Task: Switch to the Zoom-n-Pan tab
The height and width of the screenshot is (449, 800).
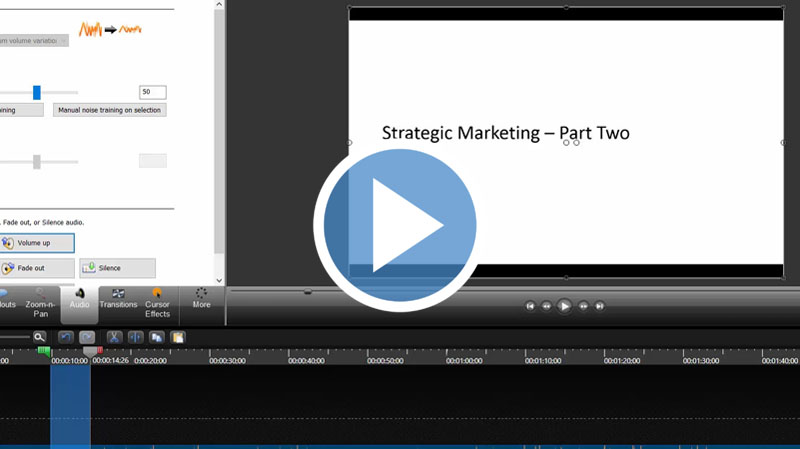Action: [40, 303]
